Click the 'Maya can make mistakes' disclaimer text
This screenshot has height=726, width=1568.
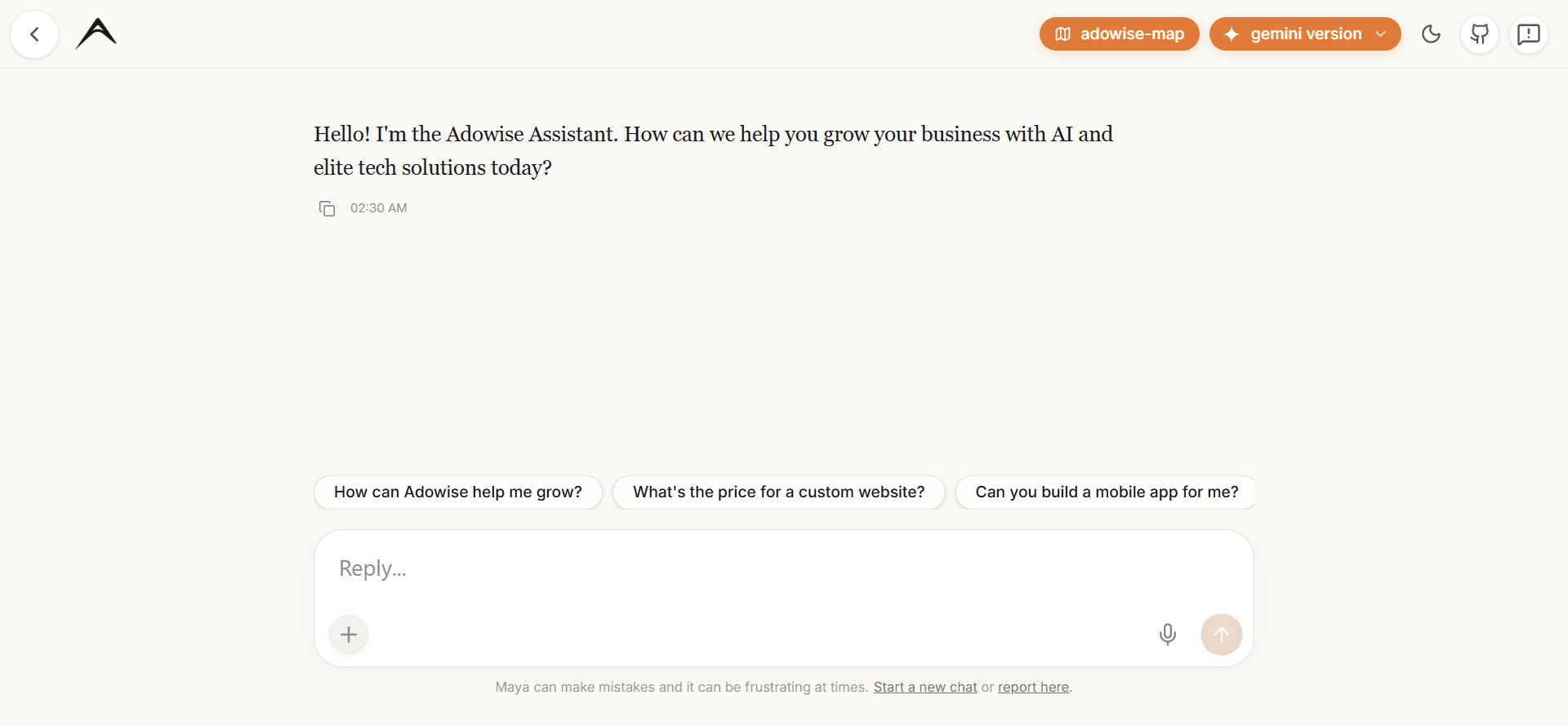[x=681, y=688]
